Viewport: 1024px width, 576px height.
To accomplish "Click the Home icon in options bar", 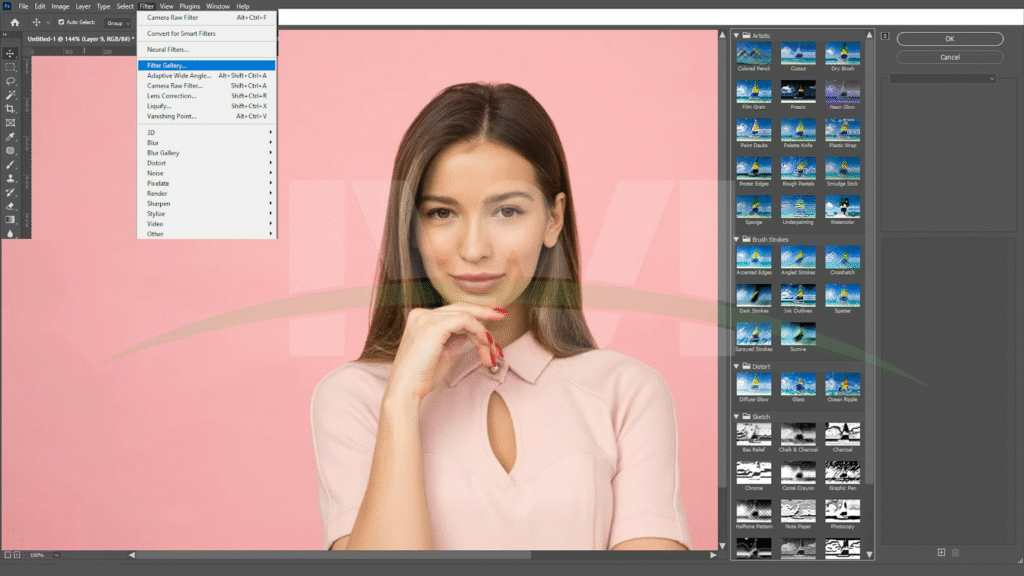I will pos(15,22).
